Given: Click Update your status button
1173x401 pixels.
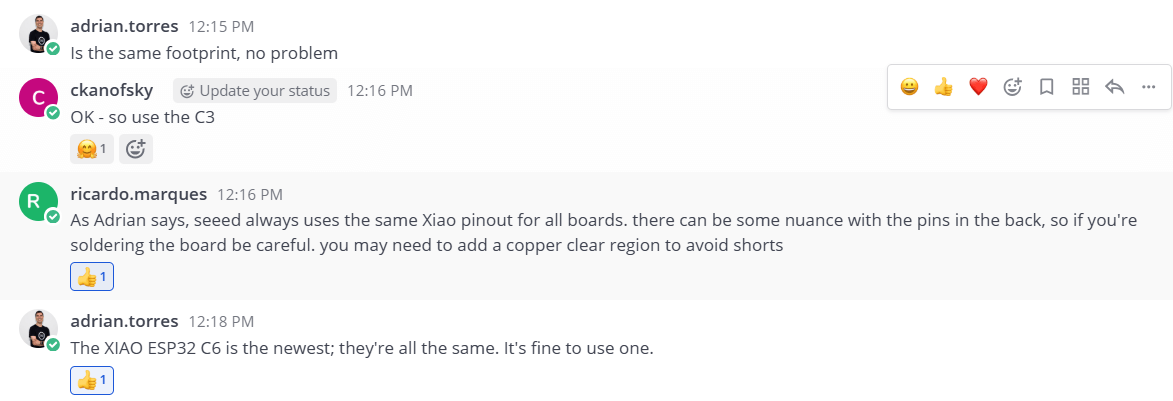Looking at the screenshot, I should click(255, 91).
